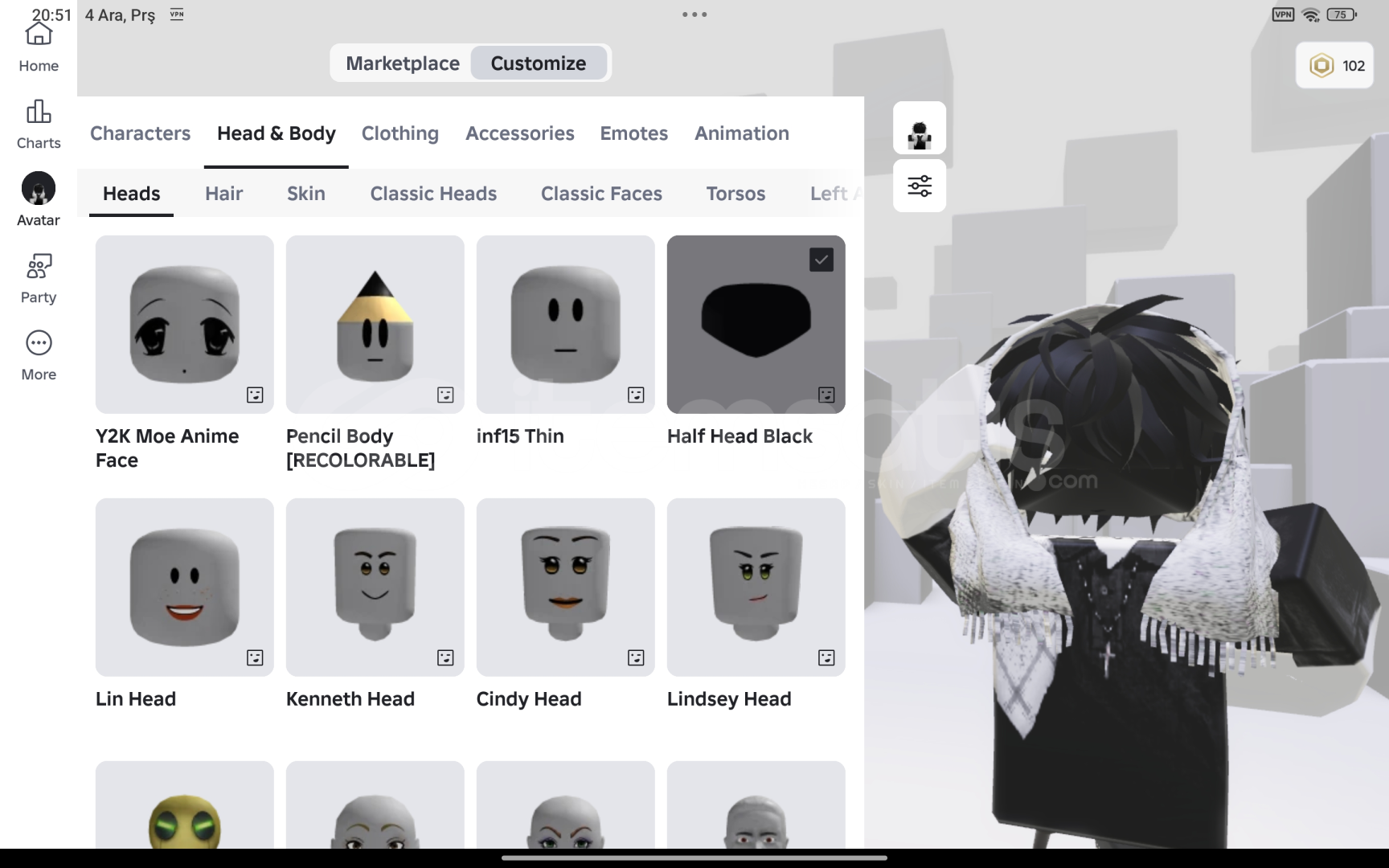Select the Torsos subcategory
Viewport: 1389px width, 868px height.
[x=736, y=194]
